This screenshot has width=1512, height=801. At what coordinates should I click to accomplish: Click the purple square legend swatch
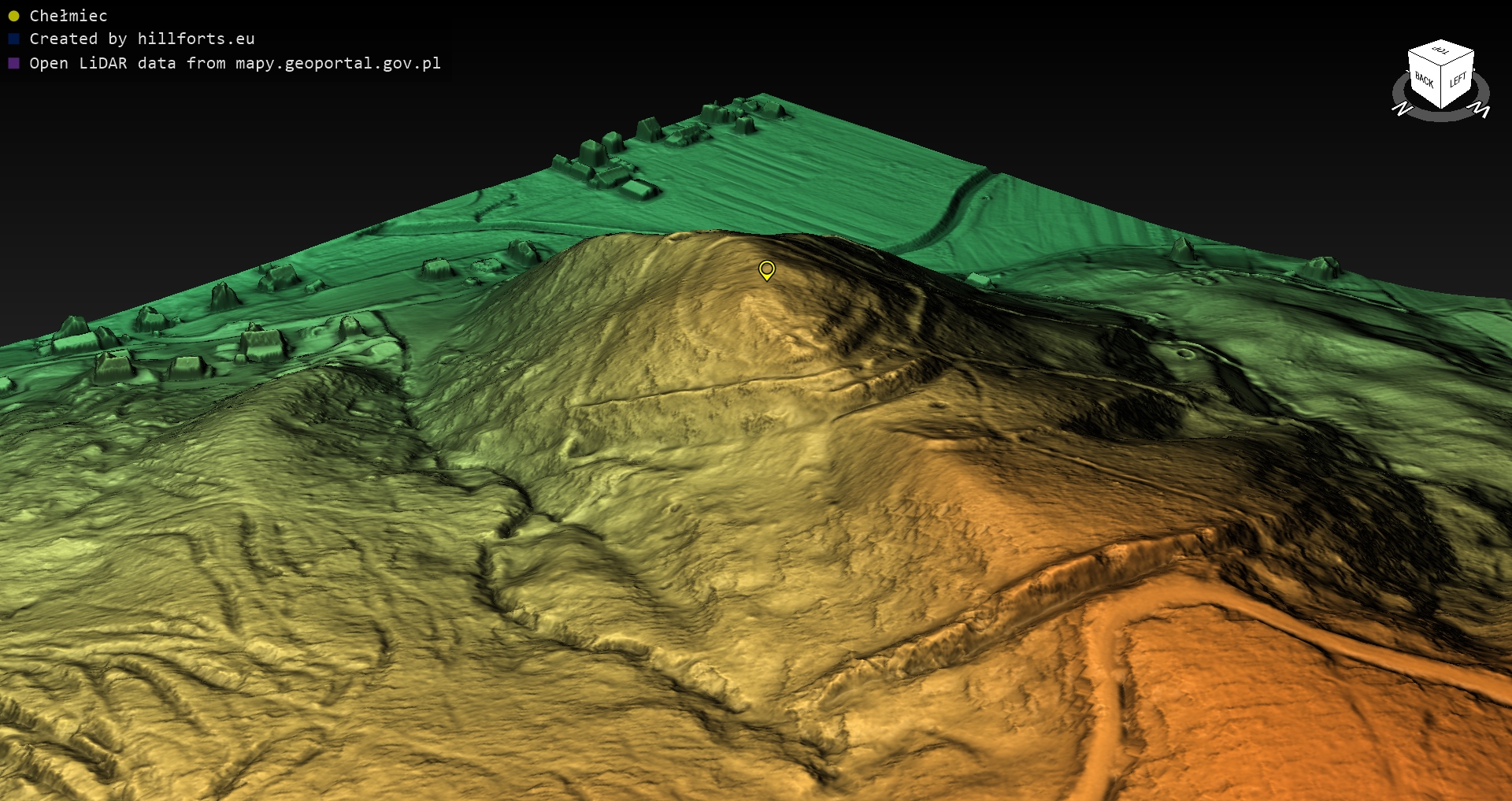13,63
